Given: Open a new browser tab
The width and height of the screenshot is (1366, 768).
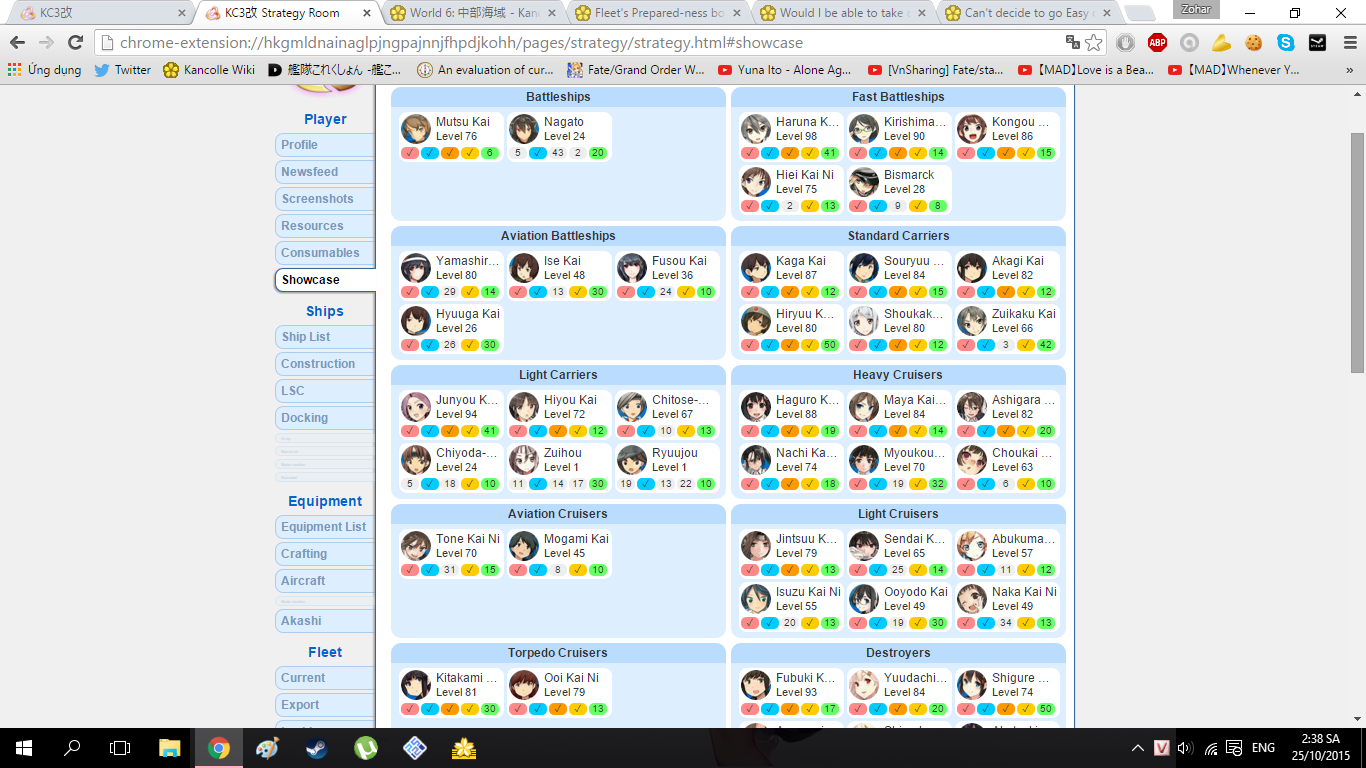Looking at the screenshot, I should click(1139, 14).
